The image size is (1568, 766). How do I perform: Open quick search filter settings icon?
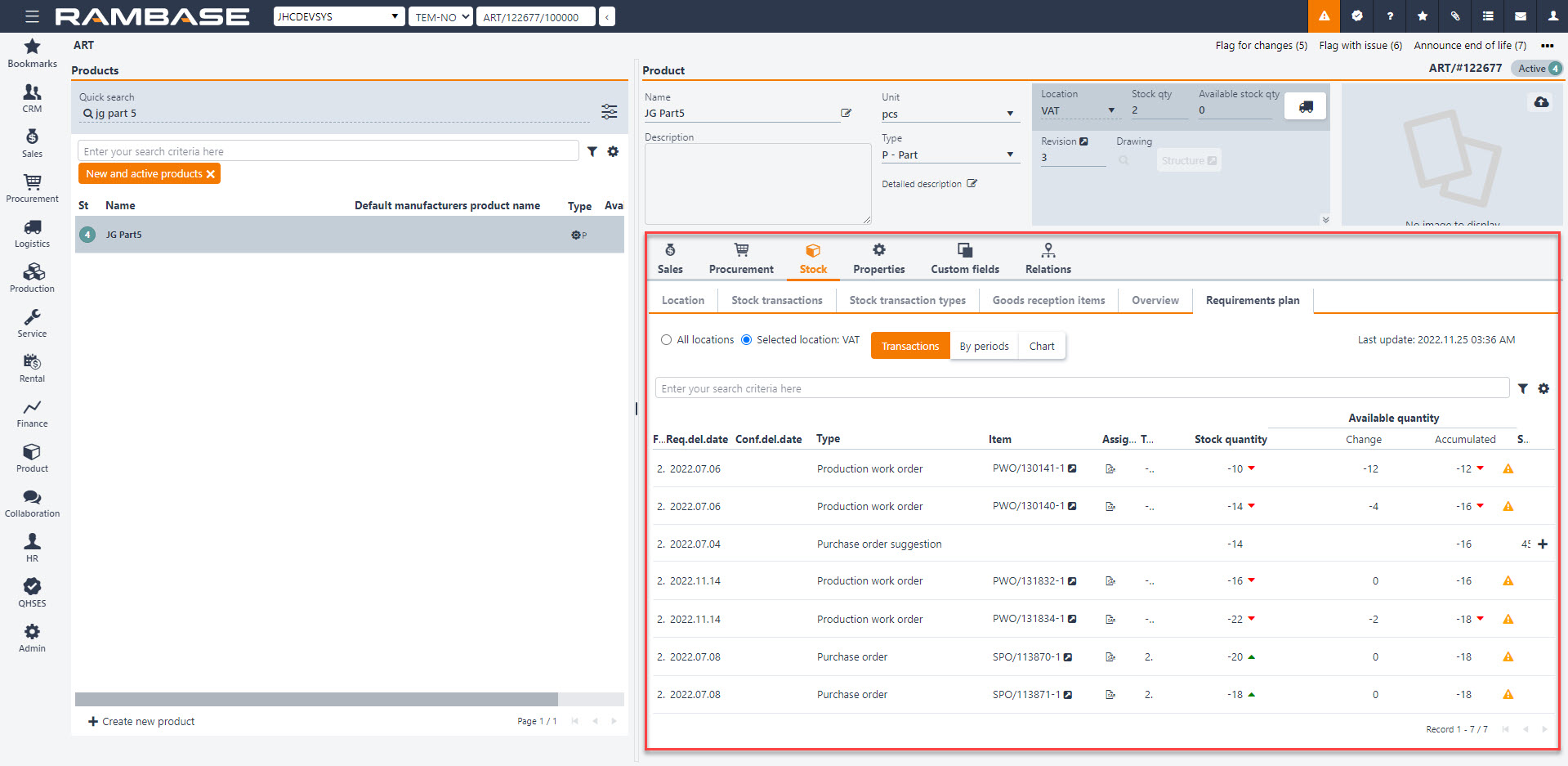point(609,112)
